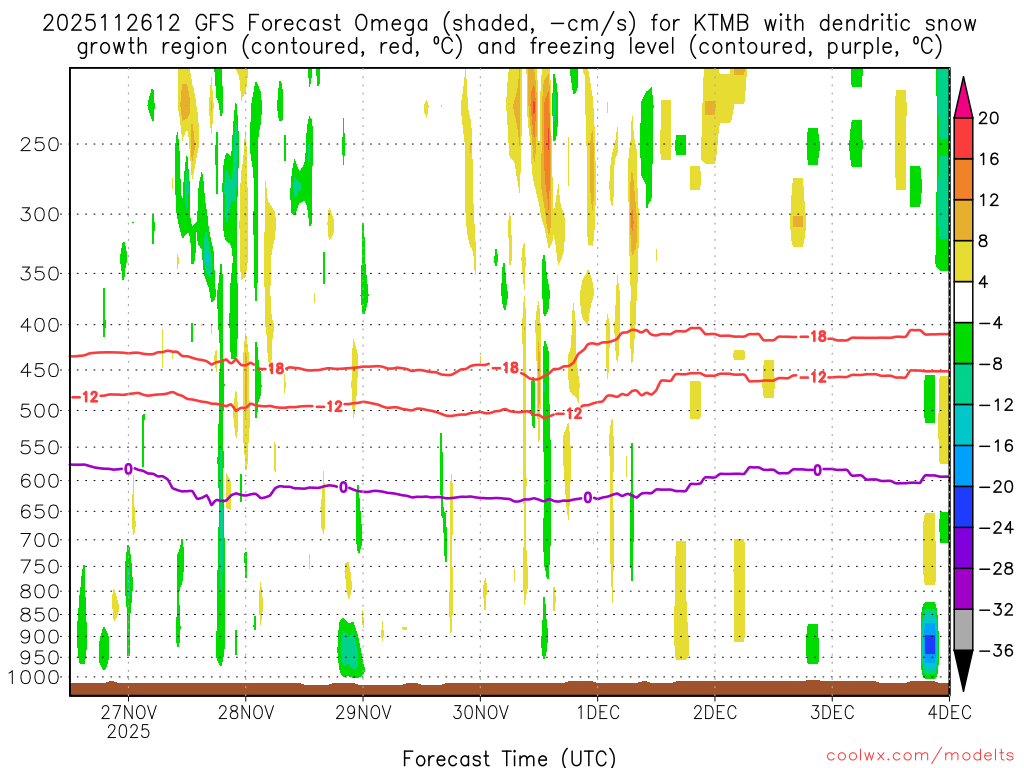1024x768 pixels.
Task: Click the coolwx.com/modelts link text
Action: coord(920,756)
